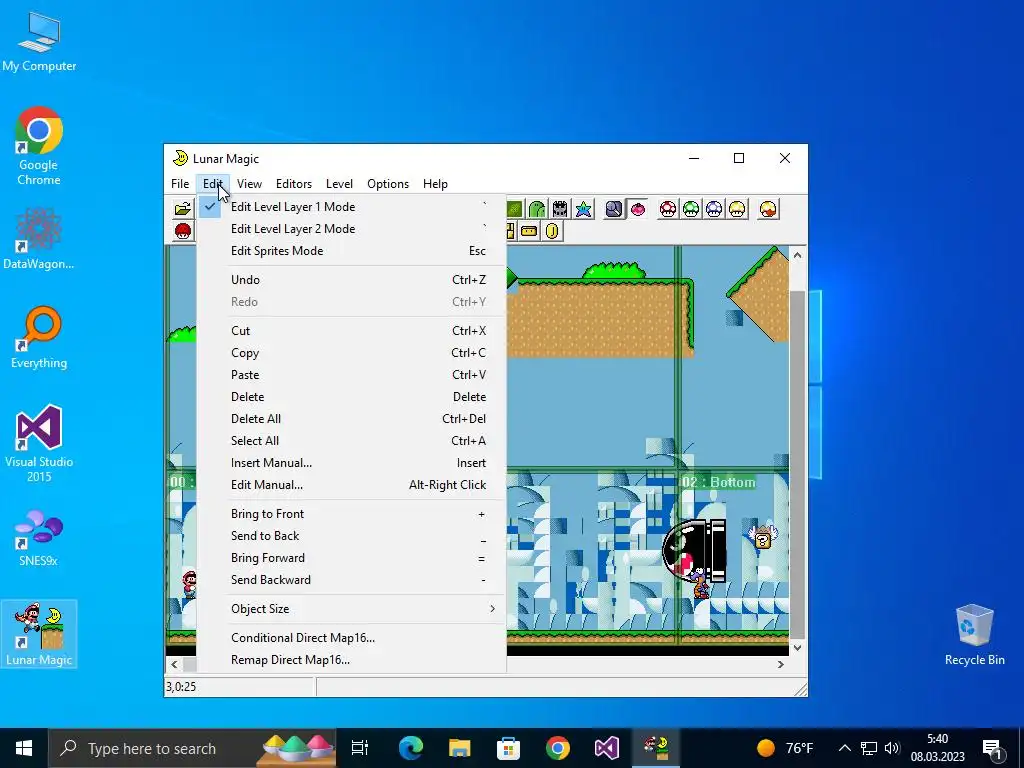Click the orange mushroom toolbar icon
1024x768 pixels.
(x=768, y=209)
